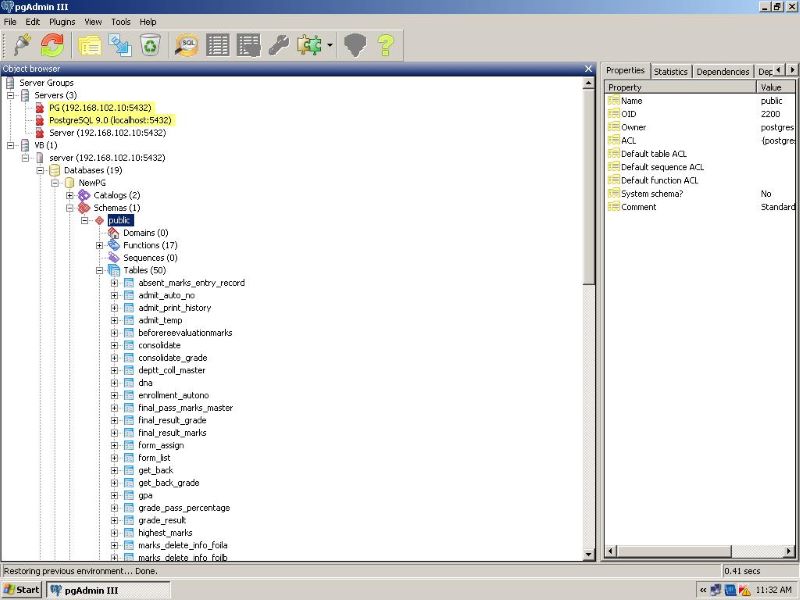Image resolution: width=800 pixels, height=600 pixels.
Task: Add a connection to a server
Action: click(x=21, y=44)
